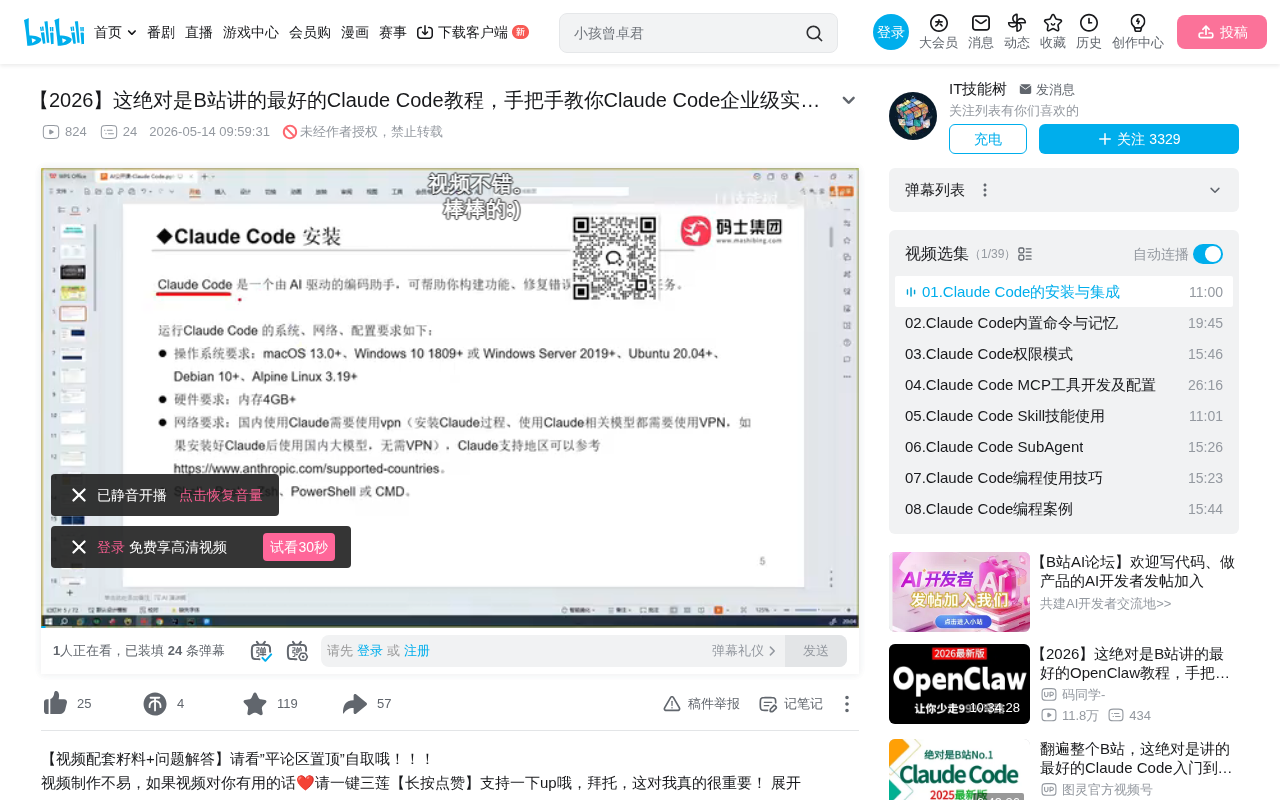
Task: Like the video with thumbs-up icon
Action: coord(55,704)
